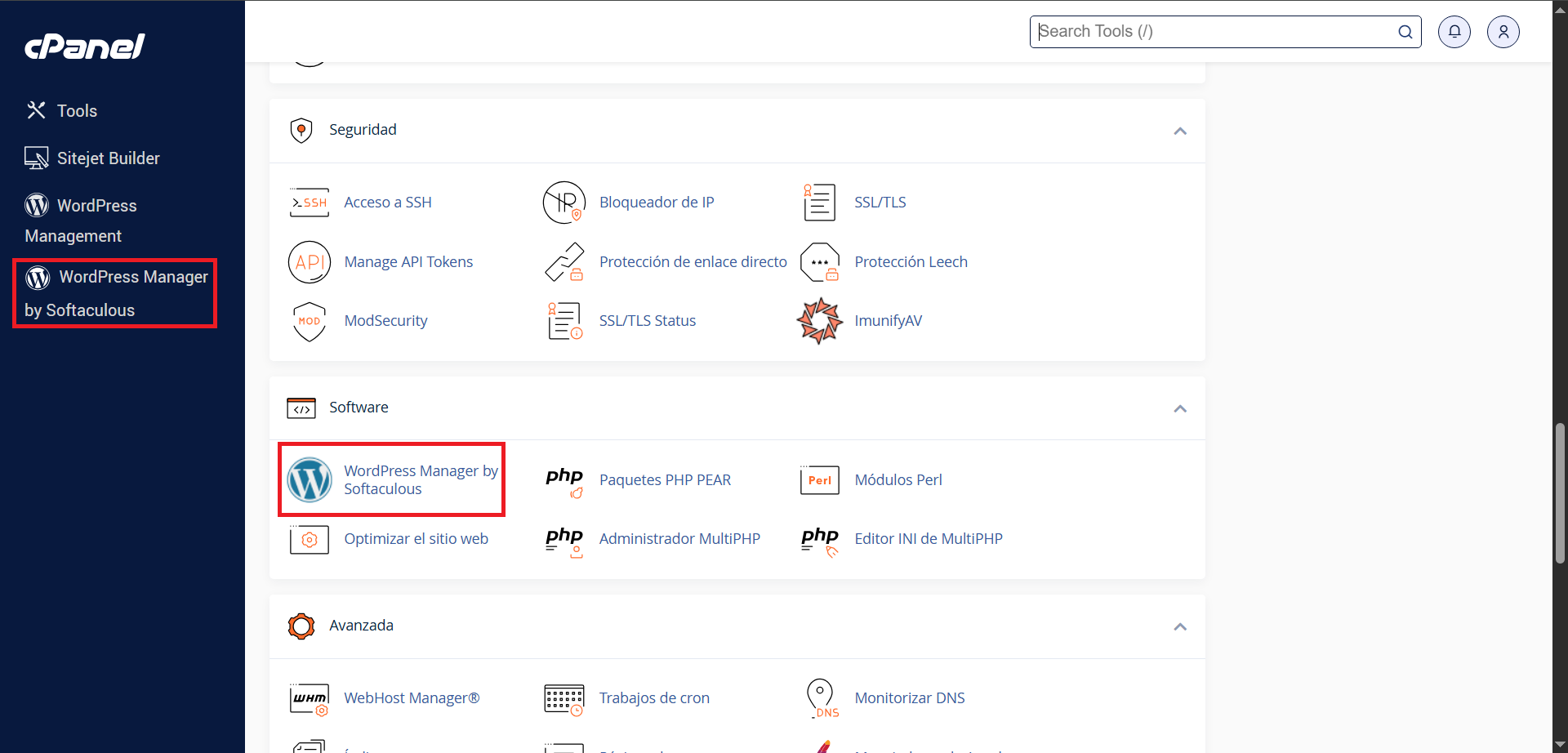The image size is (1568, 753).
Task: Open the Sitejet Builder sidebar icon
Action: click(37, 158)
